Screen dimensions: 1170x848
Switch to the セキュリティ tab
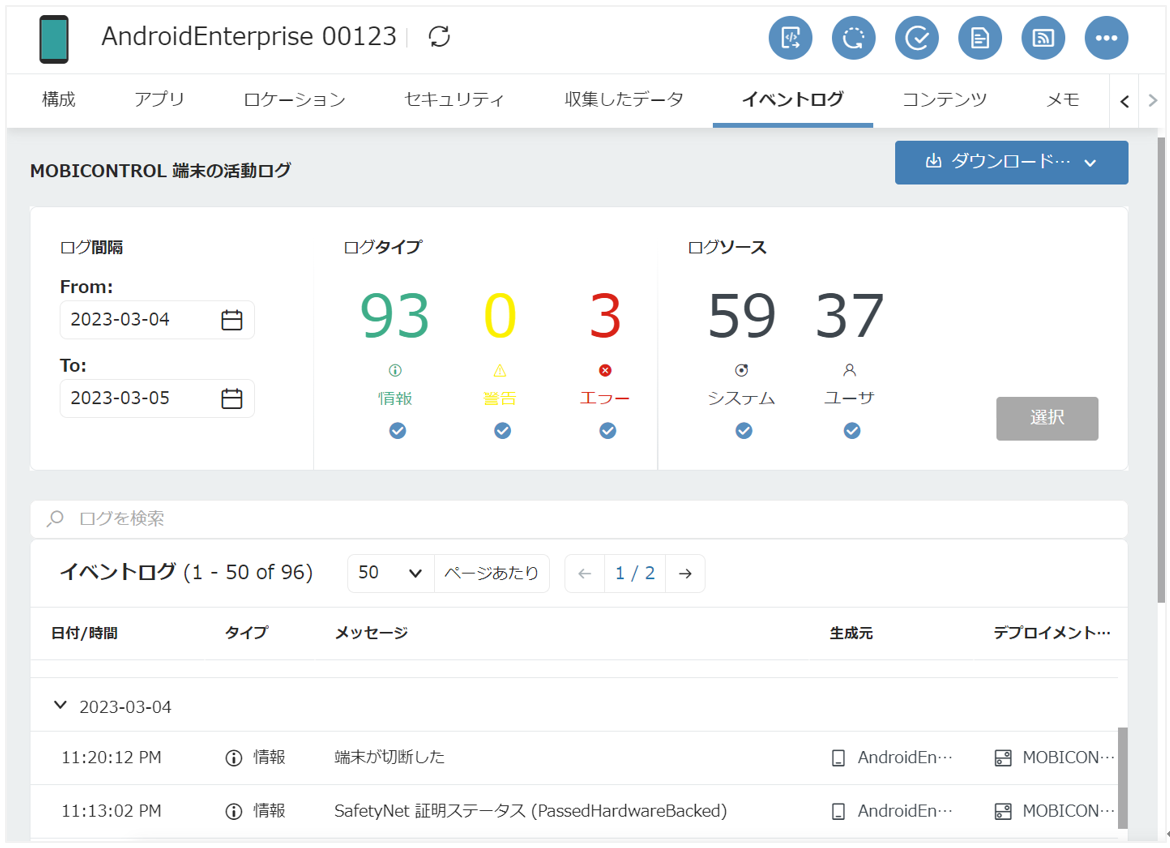point(454,99)
